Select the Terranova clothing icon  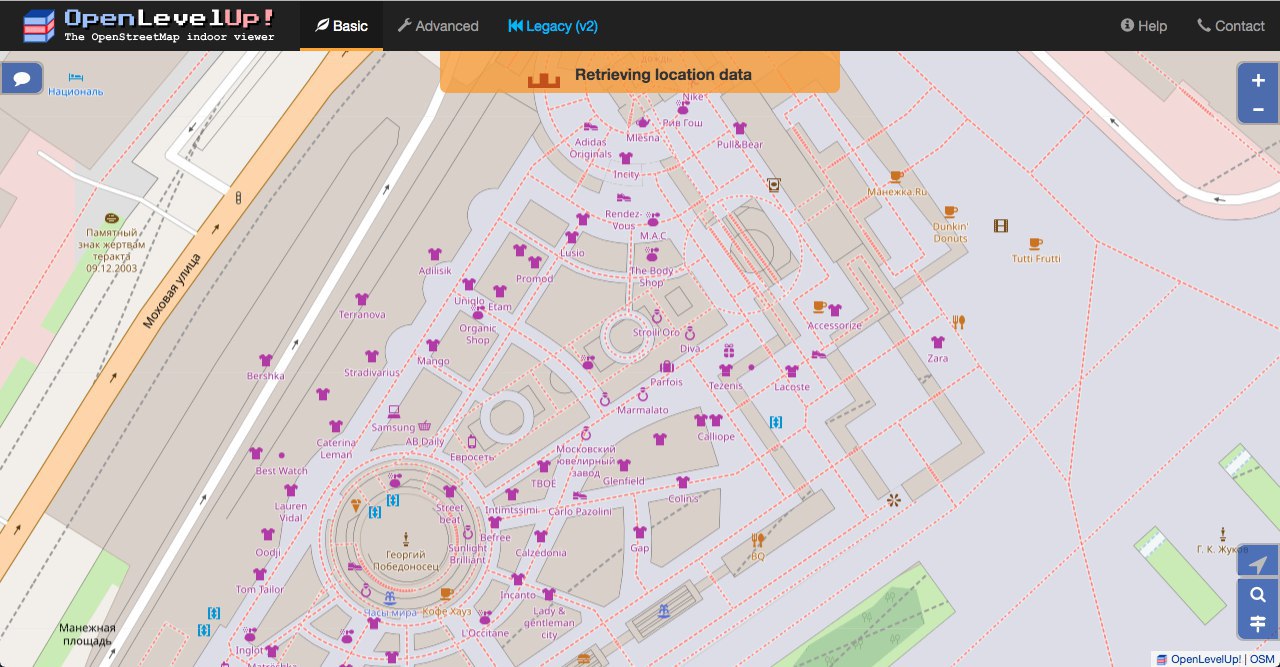click(361, 299)
